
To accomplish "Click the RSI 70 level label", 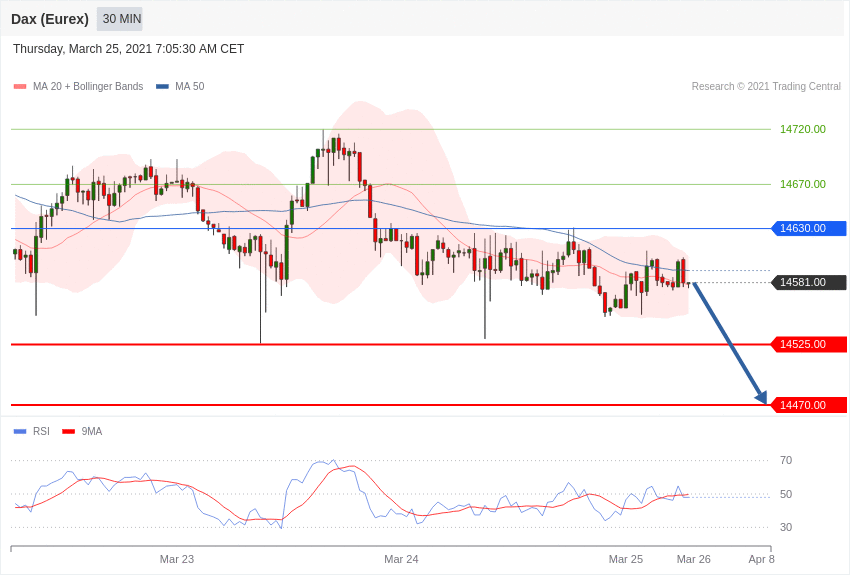I will click(x=785, y=461).
